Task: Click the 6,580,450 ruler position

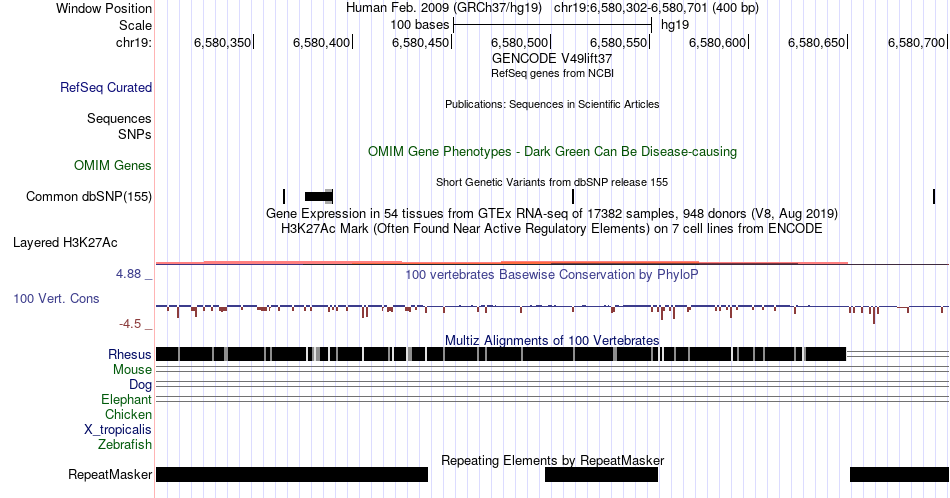Action: point(420,42)
